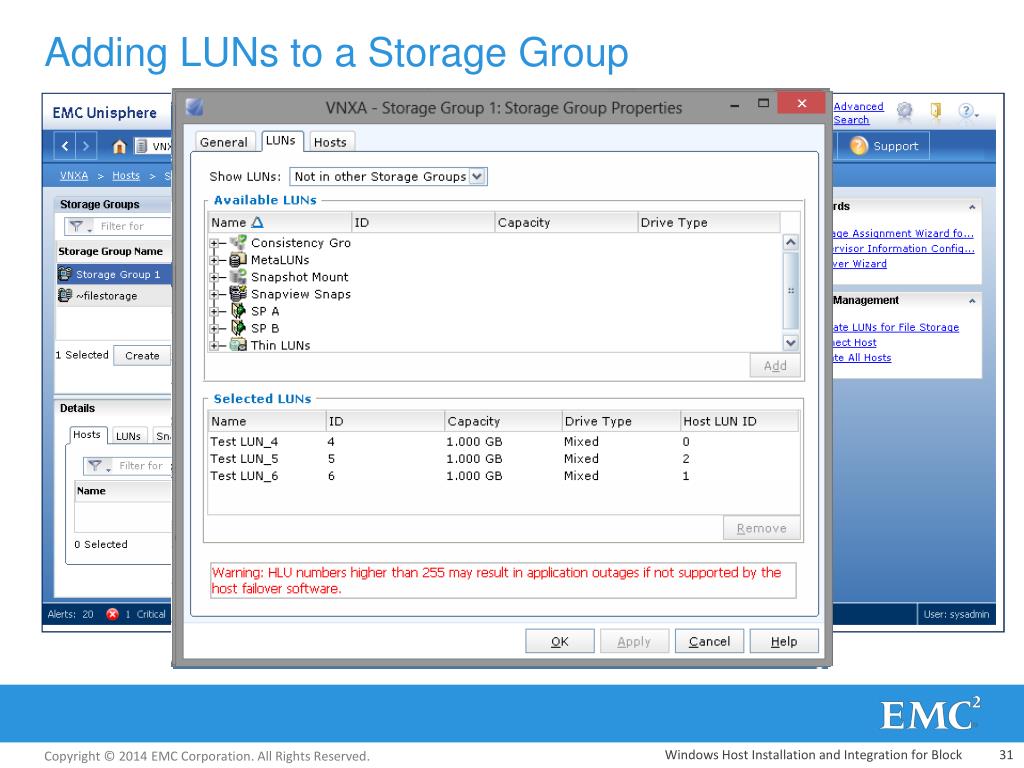Select the LUNs tab under Details

(x=128, y=436)
